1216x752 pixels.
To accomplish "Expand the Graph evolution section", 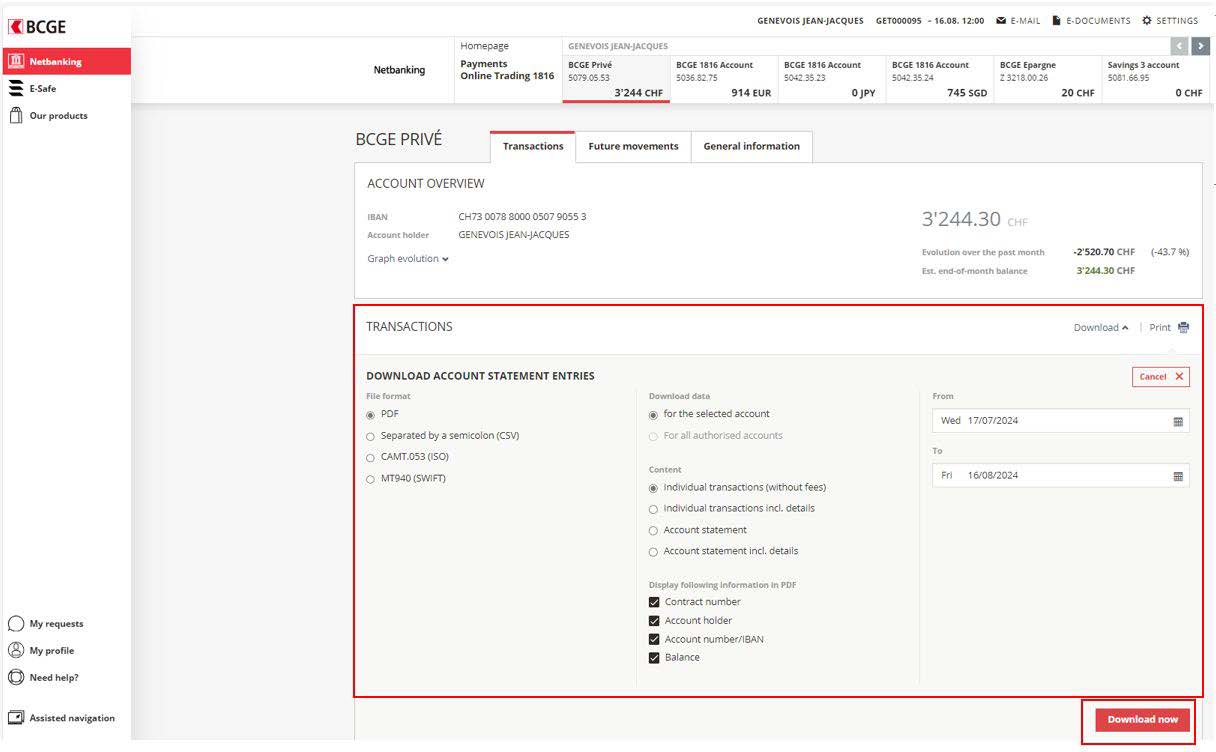I will coord(408,259).
